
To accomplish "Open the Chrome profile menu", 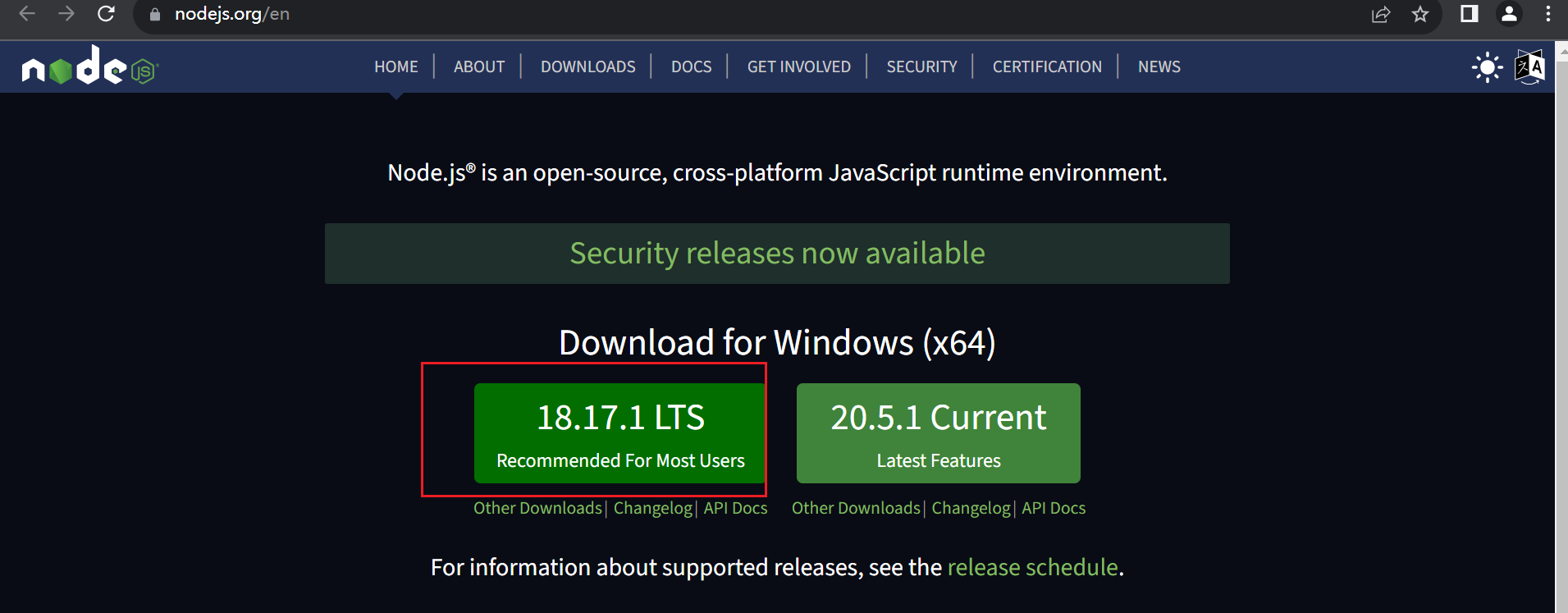I will [x=1509, y=14].
